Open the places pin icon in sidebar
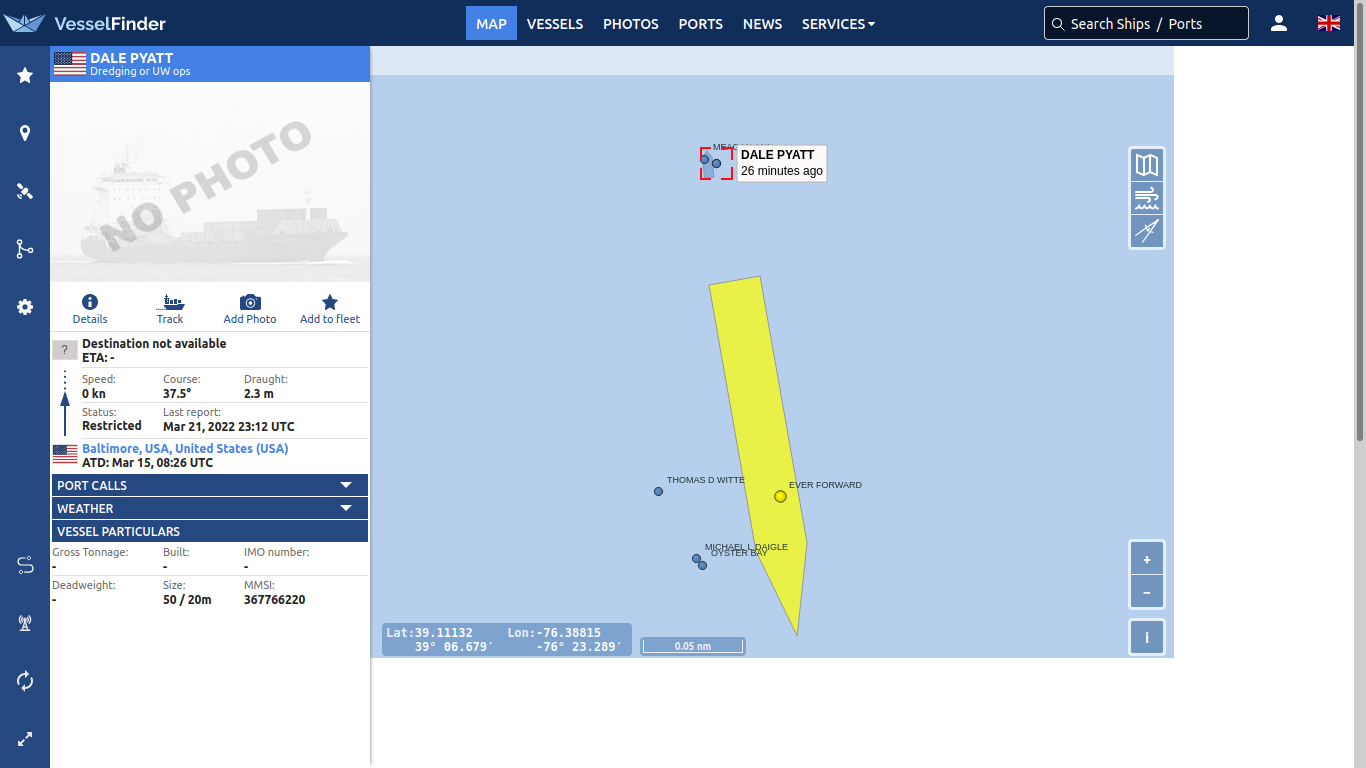The image size is (1366, 768). [x=25, y=133]
